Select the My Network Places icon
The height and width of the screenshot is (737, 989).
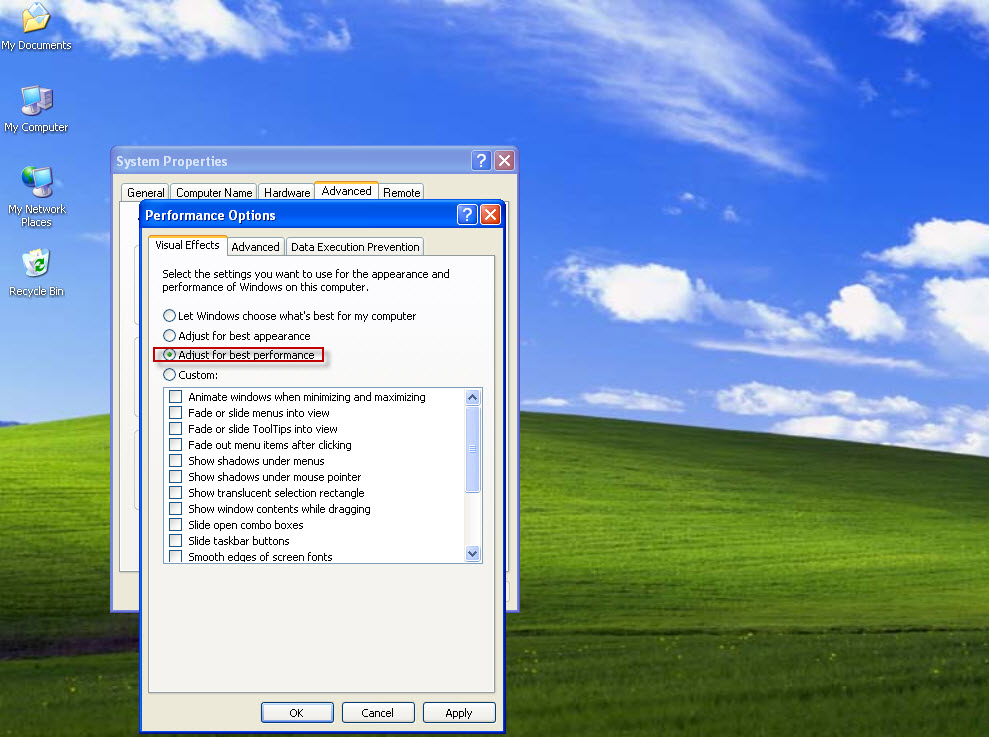pyautogui.click(x=37, y=197)
